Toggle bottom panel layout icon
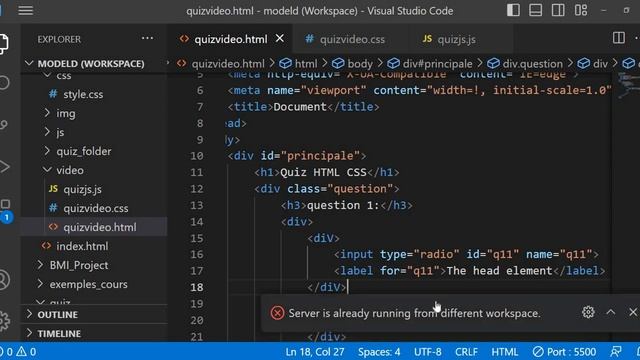Screen dimensions: 640x360 pos(536,10)
